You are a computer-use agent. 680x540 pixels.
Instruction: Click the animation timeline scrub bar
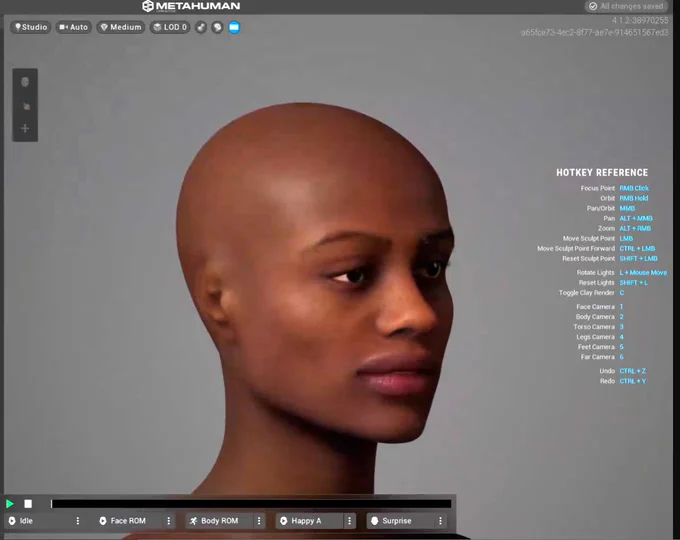point(250,504)
